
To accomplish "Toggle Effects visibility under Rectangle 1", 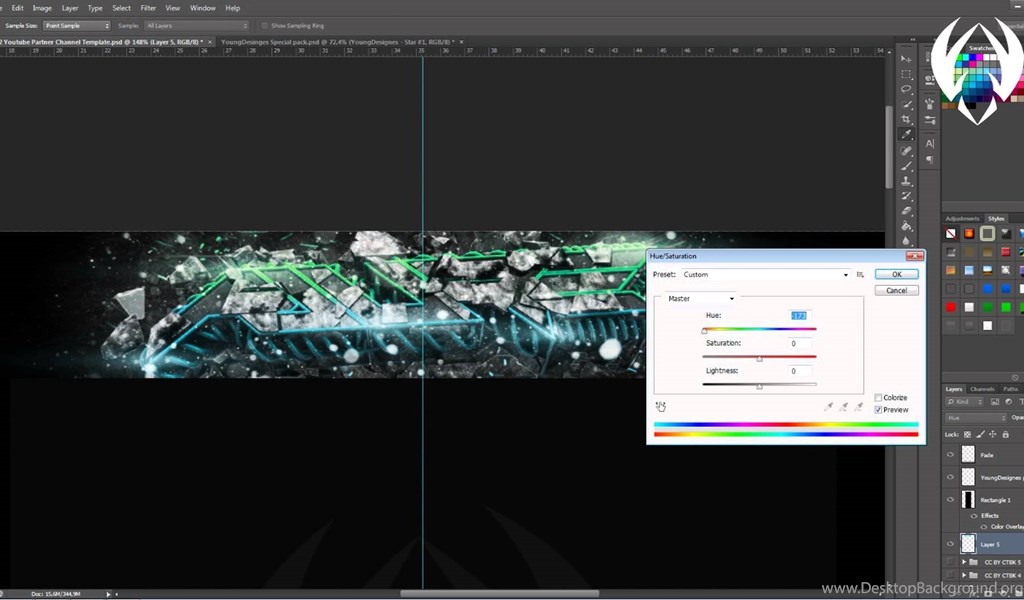I will click(x=974, y=516).
